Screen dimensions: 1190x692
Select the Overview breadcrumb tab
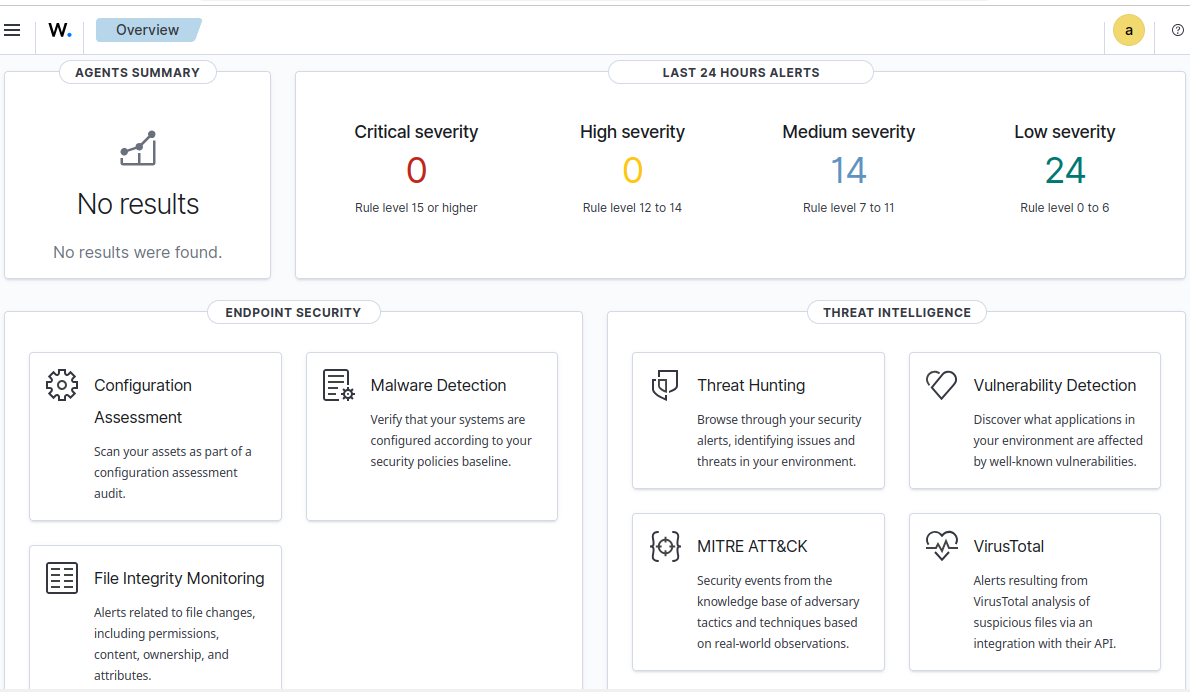click(147, 30)
